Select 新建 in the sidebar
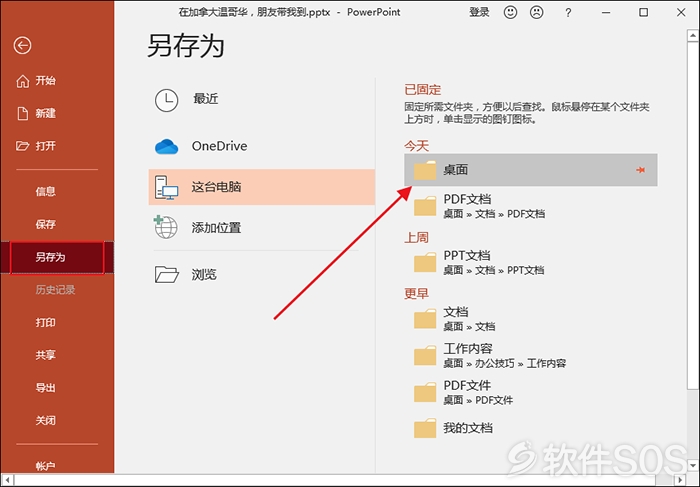Screen dimensions: 700x487 [x=46, y=113]
